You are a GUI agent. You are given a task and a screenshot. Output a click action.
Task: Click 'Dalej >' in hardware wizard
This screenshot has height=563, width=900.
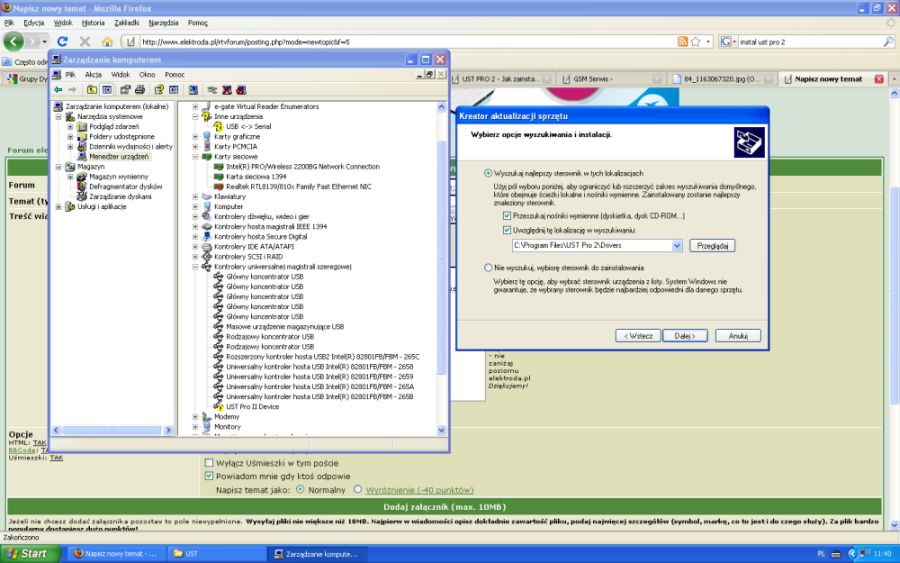pyautogui.click(x=685, y=336)
